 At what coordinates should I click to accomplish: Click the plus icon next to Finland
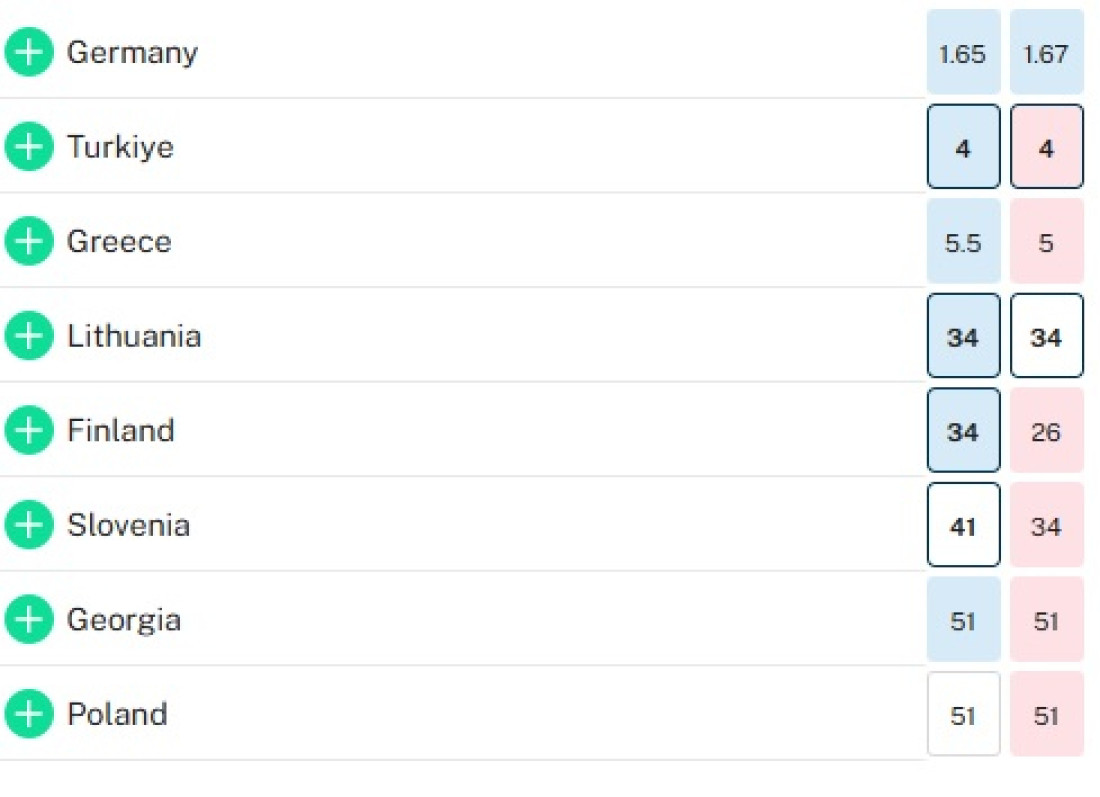[29, 430]
